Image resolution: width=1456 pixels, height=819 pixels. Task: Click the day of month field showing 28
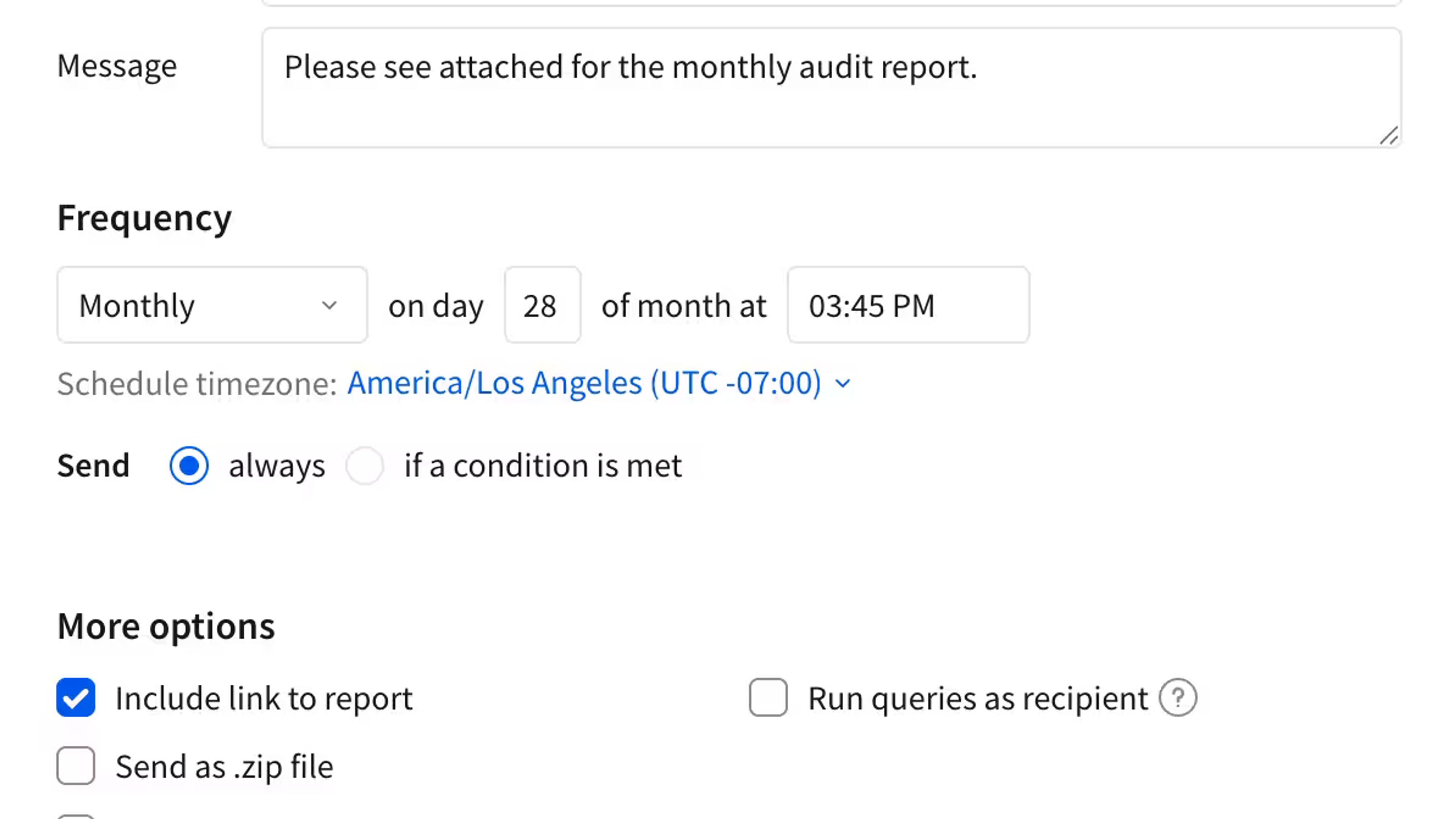coord(542,305)
